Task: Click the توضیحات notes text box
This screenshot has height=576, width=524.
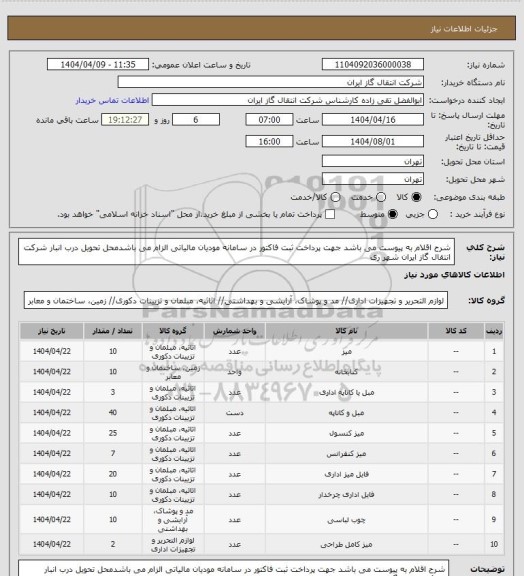Action: (233, 569)
